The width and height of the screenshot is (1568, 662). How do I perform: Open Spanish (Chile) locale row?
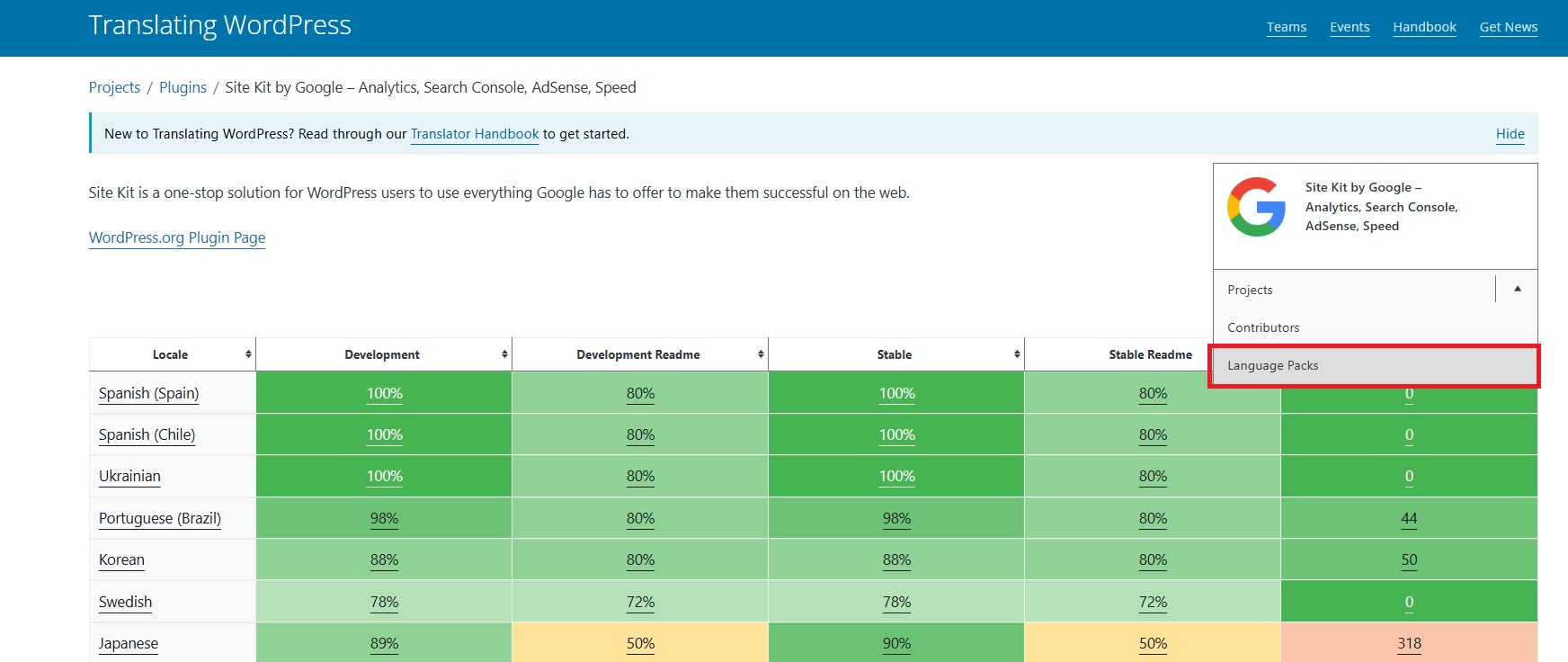point(147,434)
